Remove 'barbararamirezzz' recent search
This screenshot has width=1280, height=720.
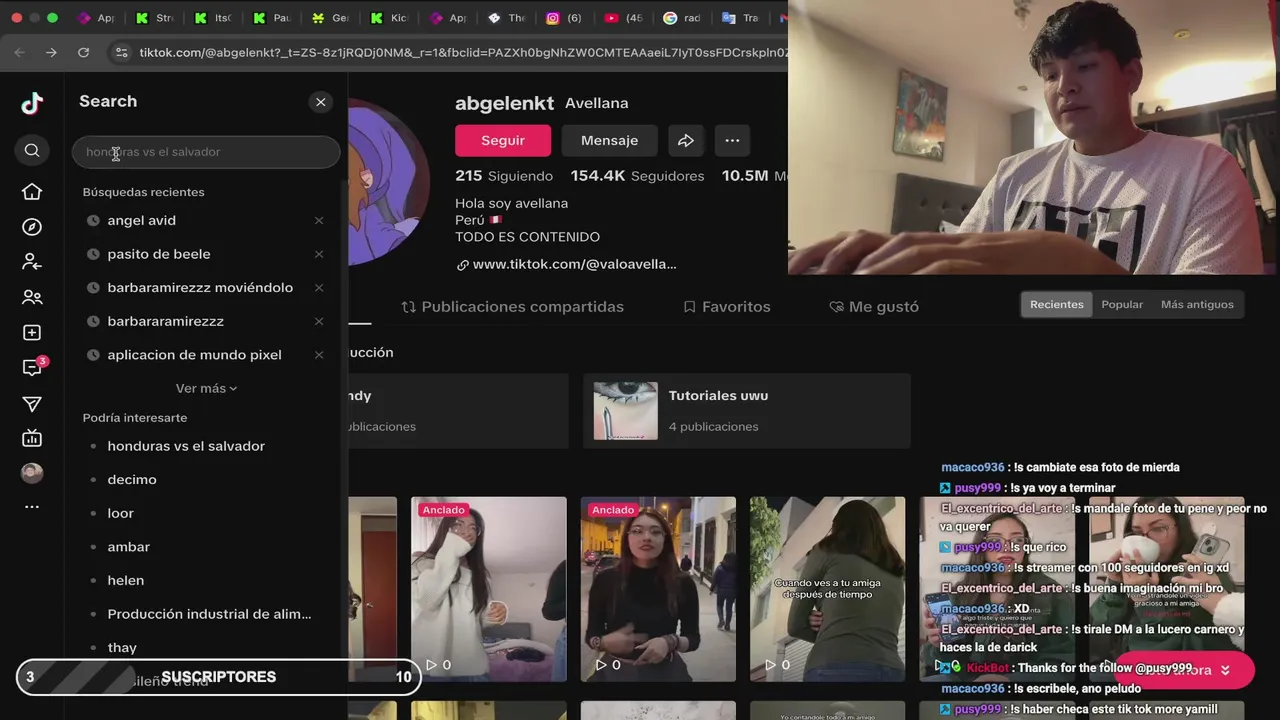[319, 321]
